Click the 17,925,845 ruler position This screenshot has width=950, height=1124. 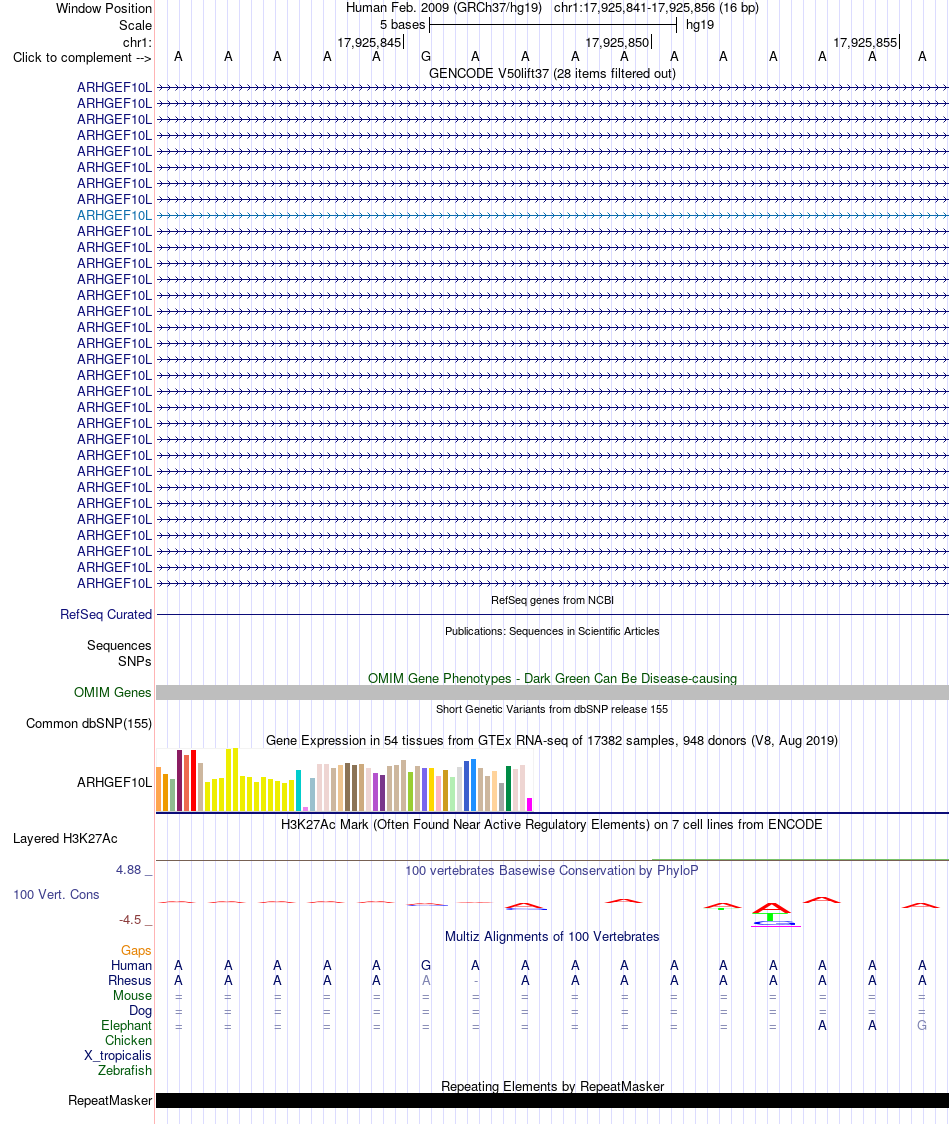pos(369,42)
